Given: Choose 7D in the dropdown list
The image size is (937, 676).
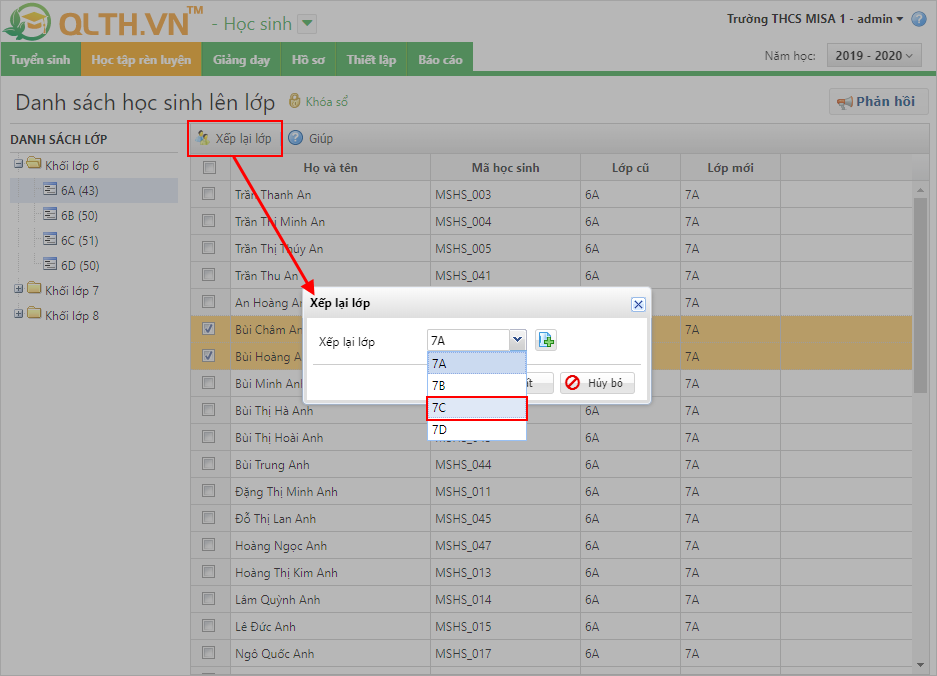Looking at the screenshot, I should pos(477,430).
